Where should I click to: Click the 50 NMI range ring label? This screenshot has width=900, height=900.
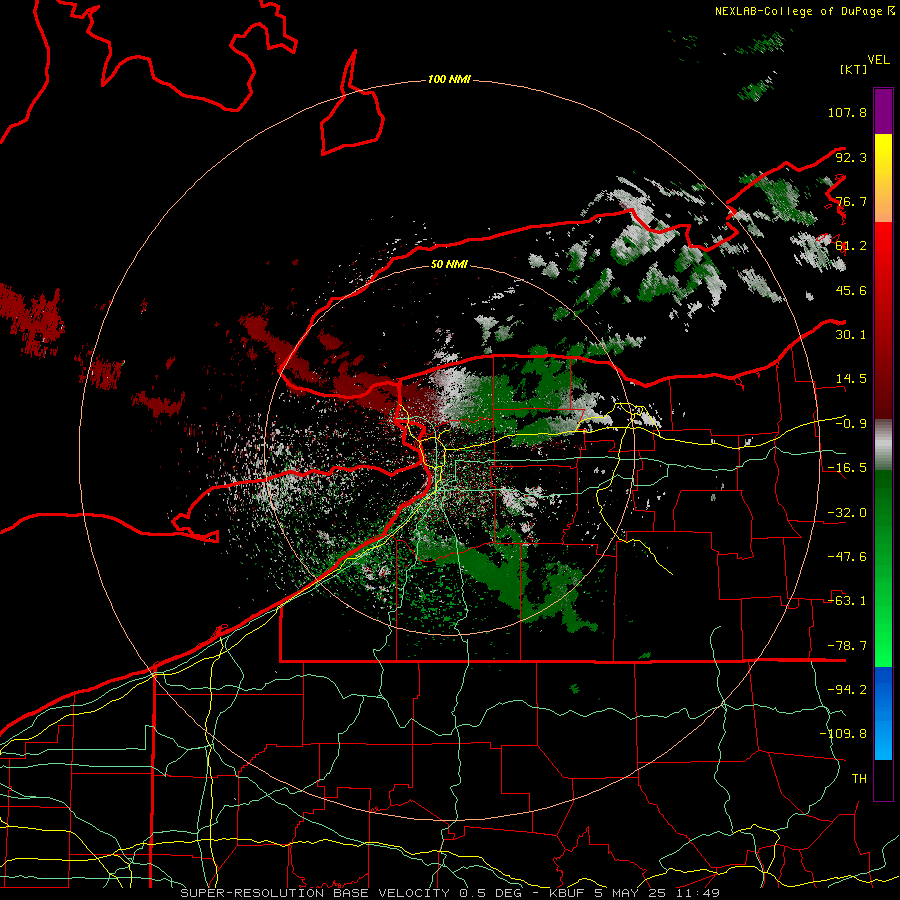pyautogui.click(x=449, y=264)
